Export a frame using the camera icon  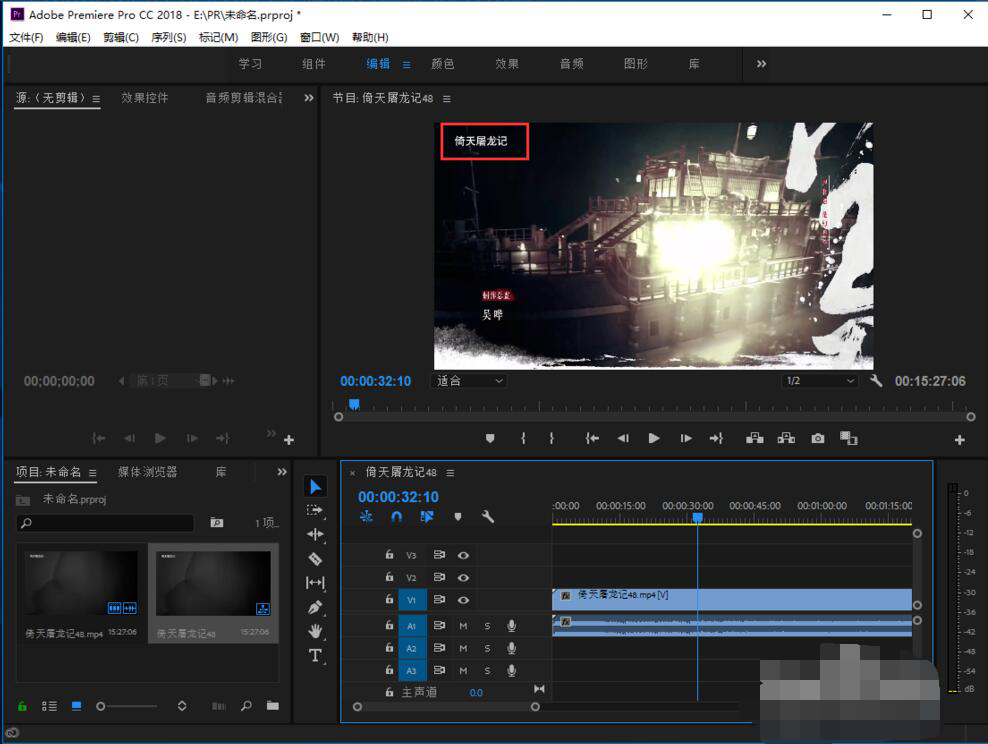click(819, 438)
